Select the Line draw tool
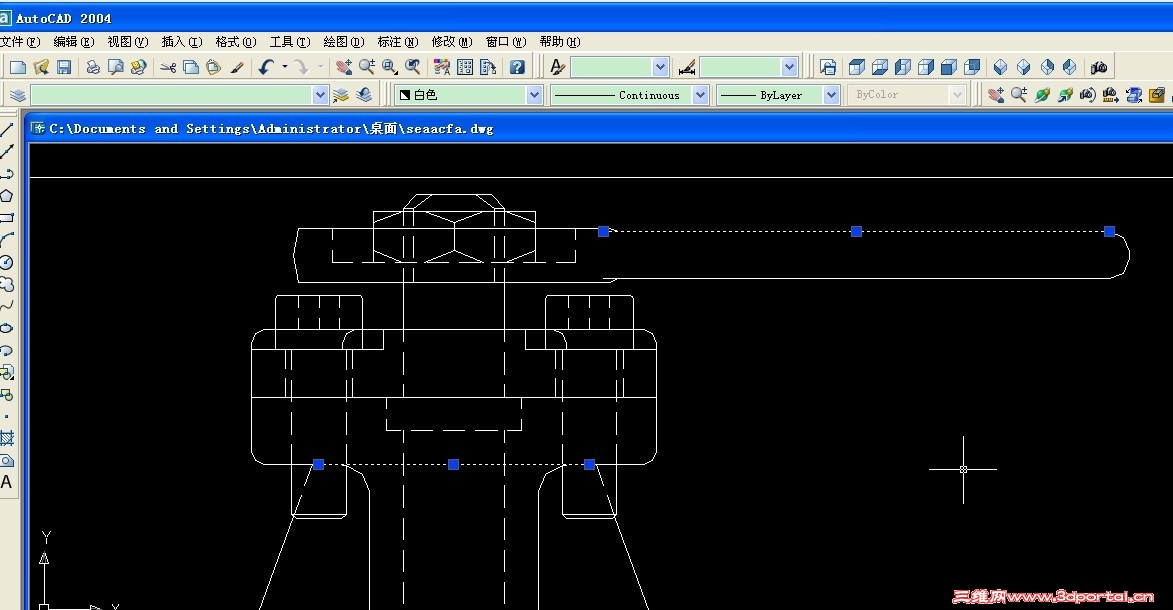The height and width of the screenshot is (610, 1173). (x=7, y=129)
